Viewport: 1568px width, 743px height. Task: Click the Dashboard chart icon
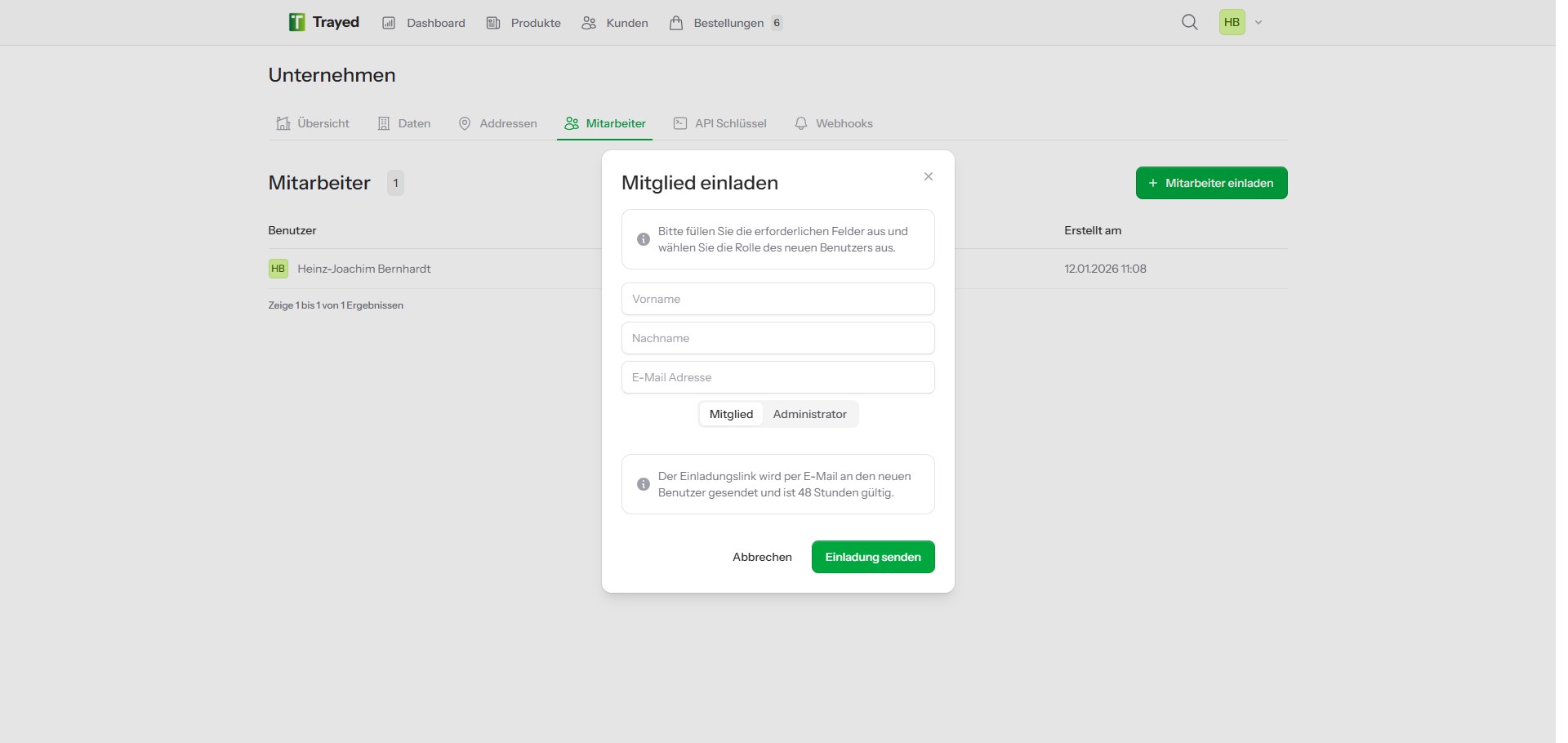coord(390,22)
